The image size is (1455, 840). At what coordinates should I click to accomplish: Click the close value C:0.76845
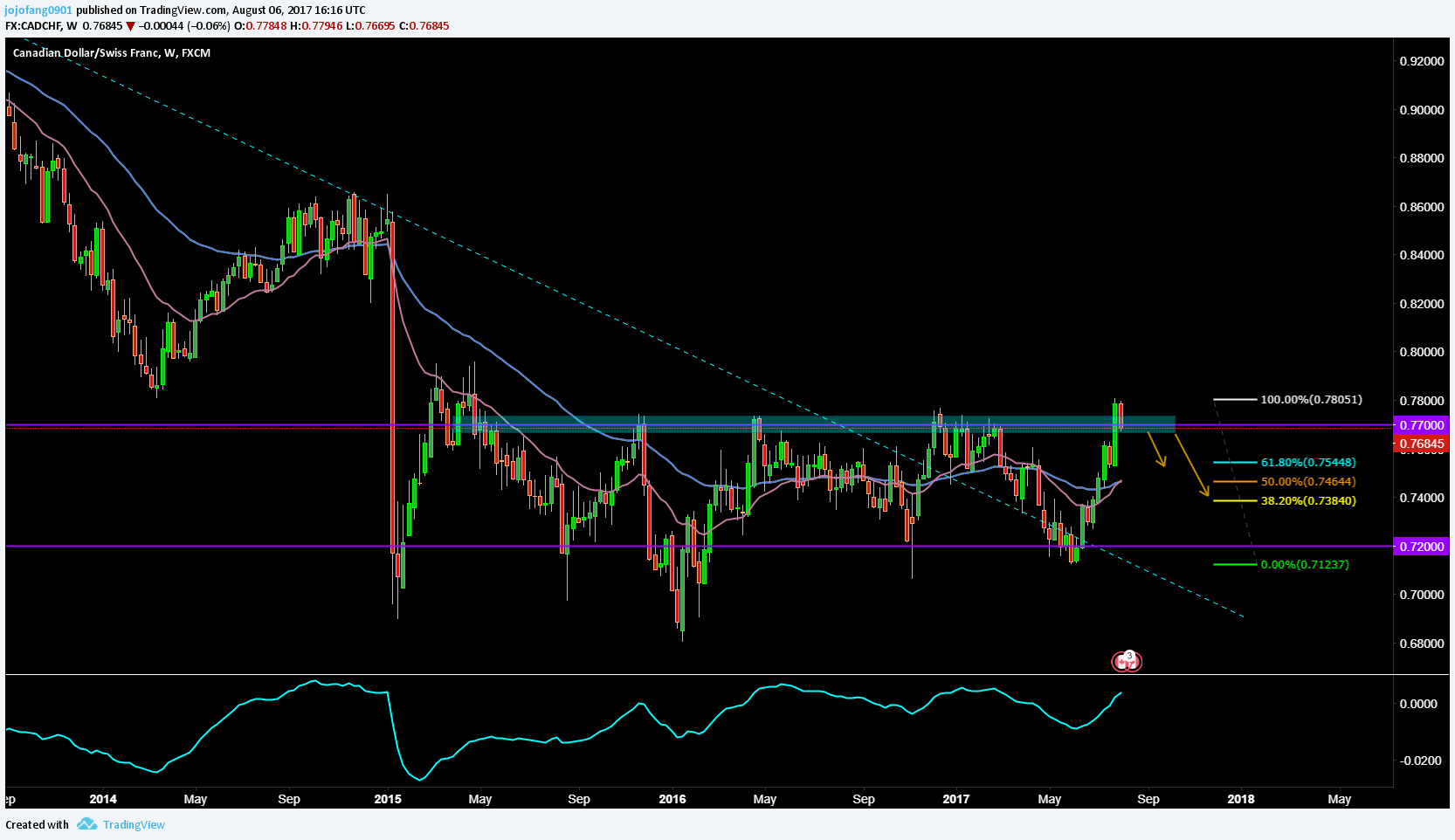(424, 26)
